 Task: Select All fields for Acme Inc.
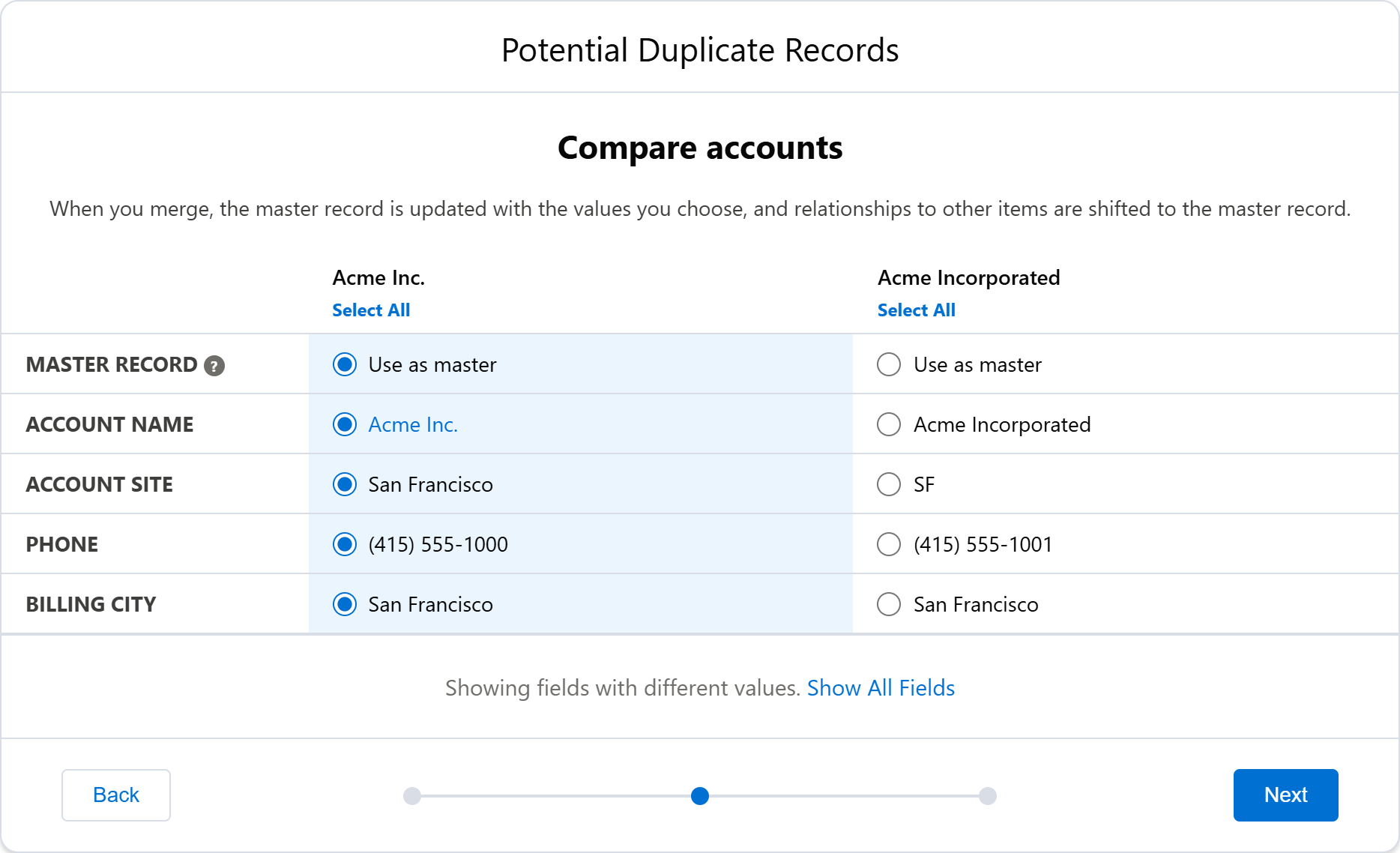click(371, 310)
